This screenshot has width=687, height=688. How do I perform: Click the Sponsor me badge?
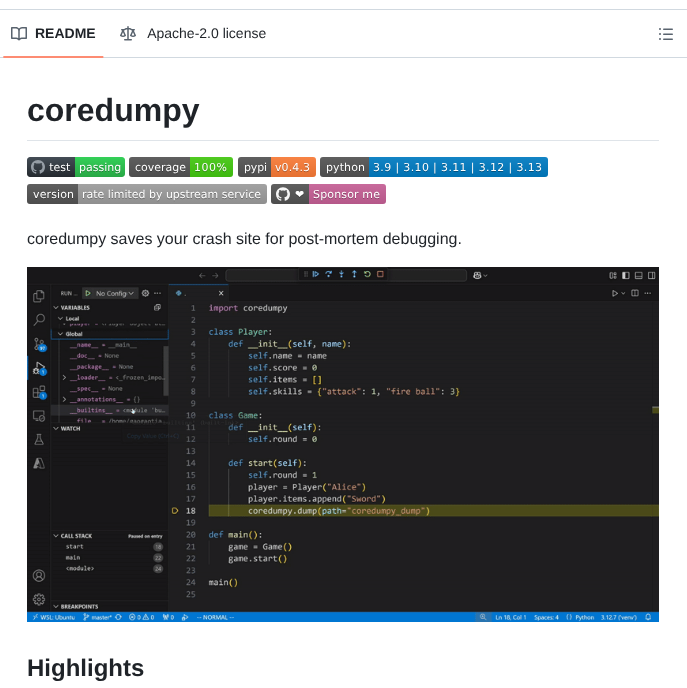328,194
